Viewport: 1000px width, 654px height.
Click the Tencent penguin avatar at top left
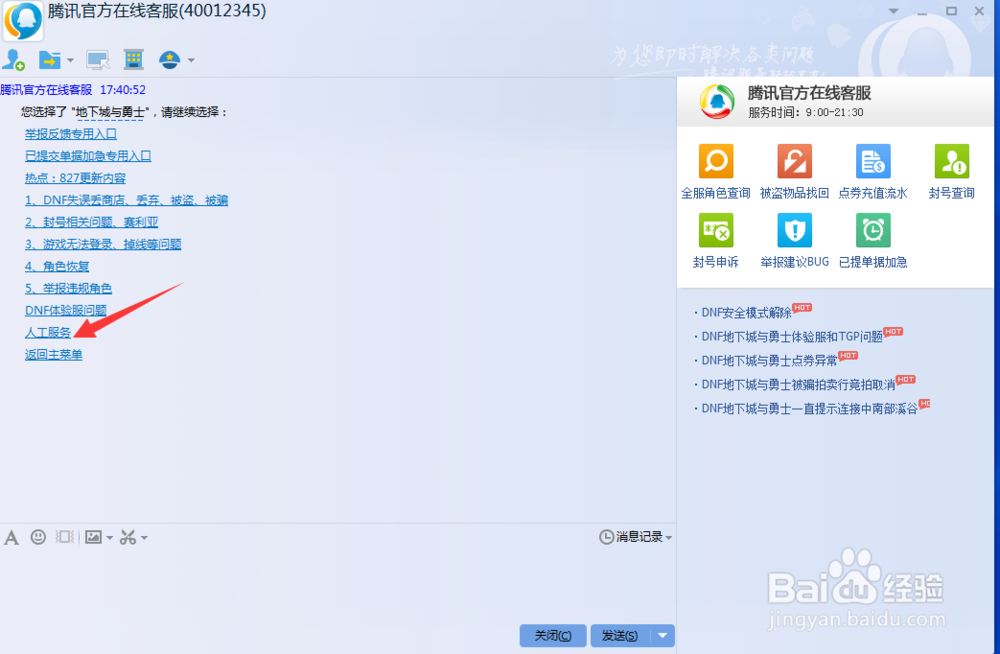(x=23, y=20)
